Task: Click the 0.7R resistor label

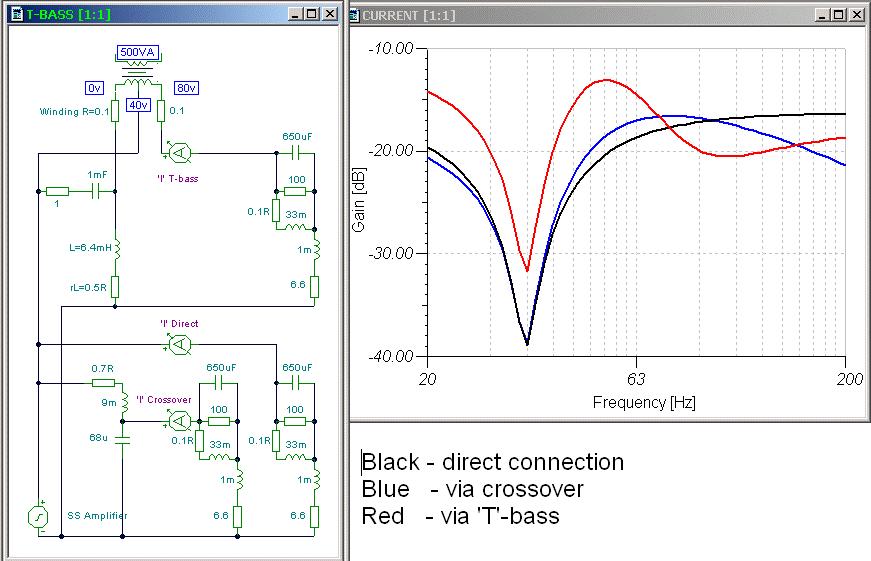Action: pyautogui.click(x=102, y=369)
